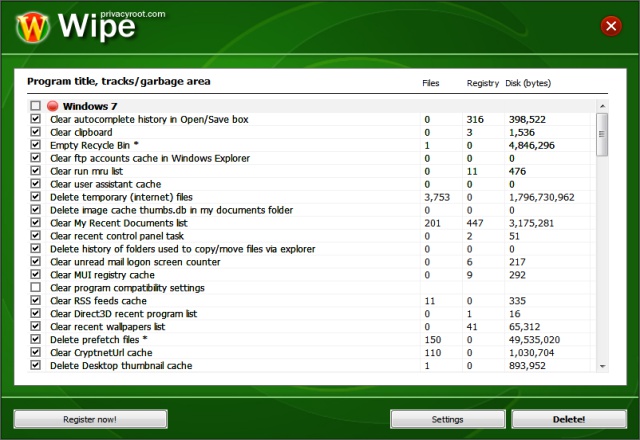Disable Delete prefetch files checkbox
The height and width of the screenshot is (440, 640).
36,340
